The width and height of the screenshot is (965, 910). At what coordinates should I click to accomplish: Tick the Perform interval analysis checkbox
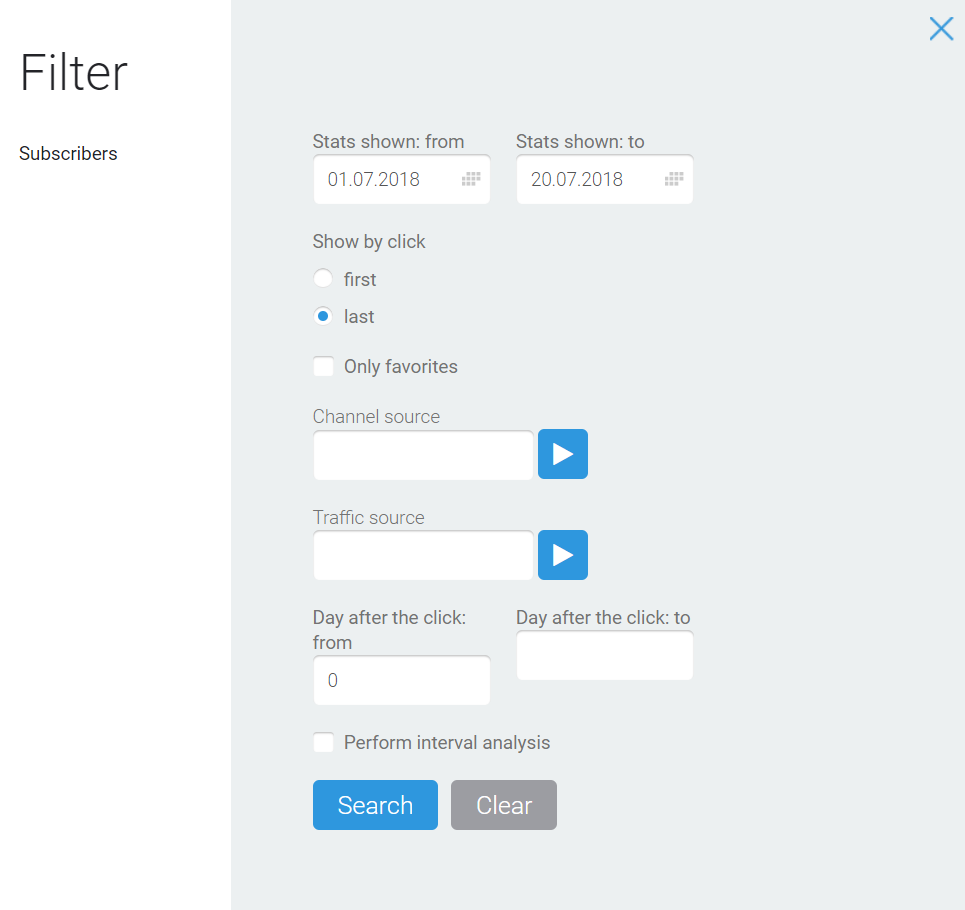pos(323,742)
